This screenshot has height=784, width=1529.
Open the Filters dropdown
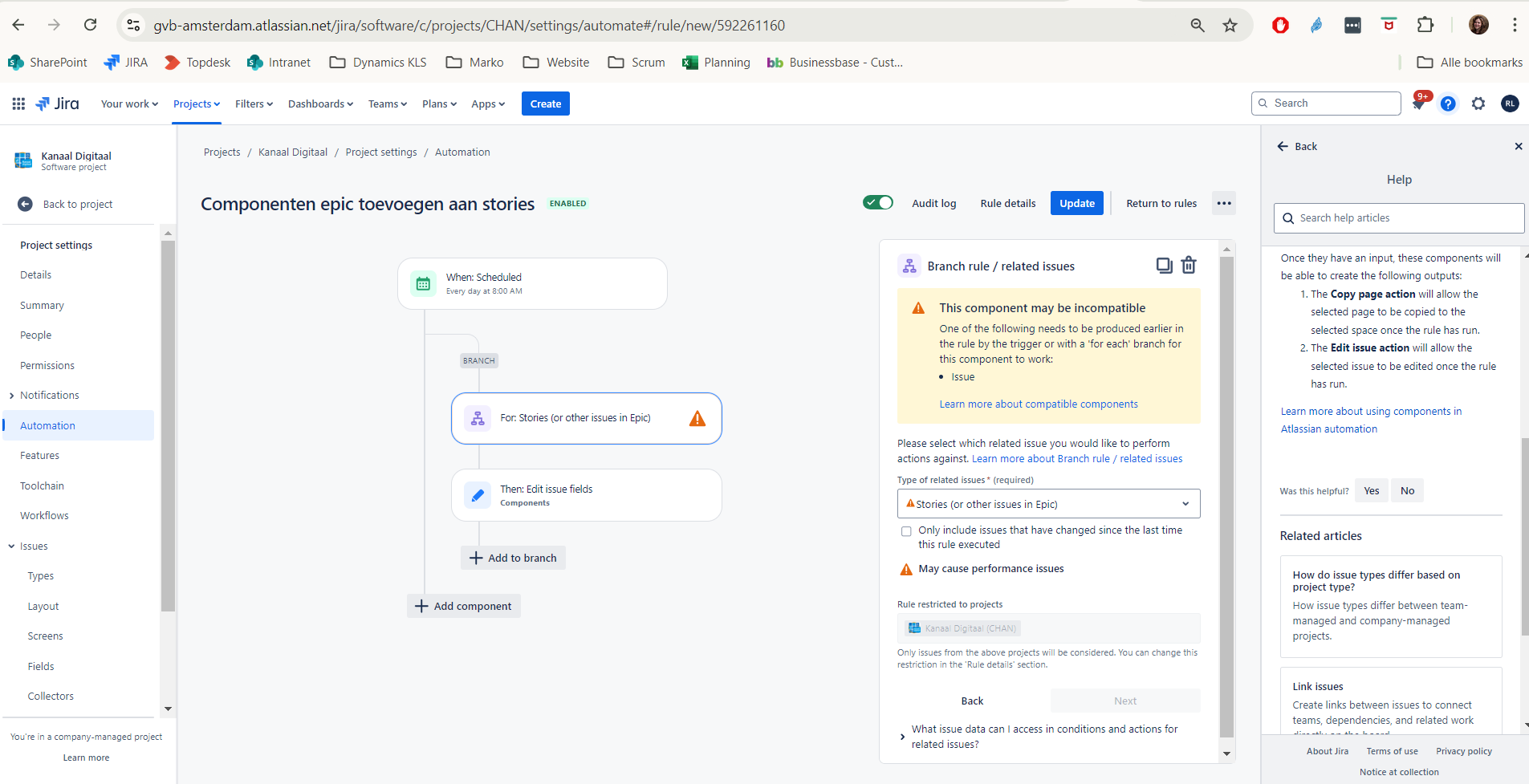click(254, 104)
